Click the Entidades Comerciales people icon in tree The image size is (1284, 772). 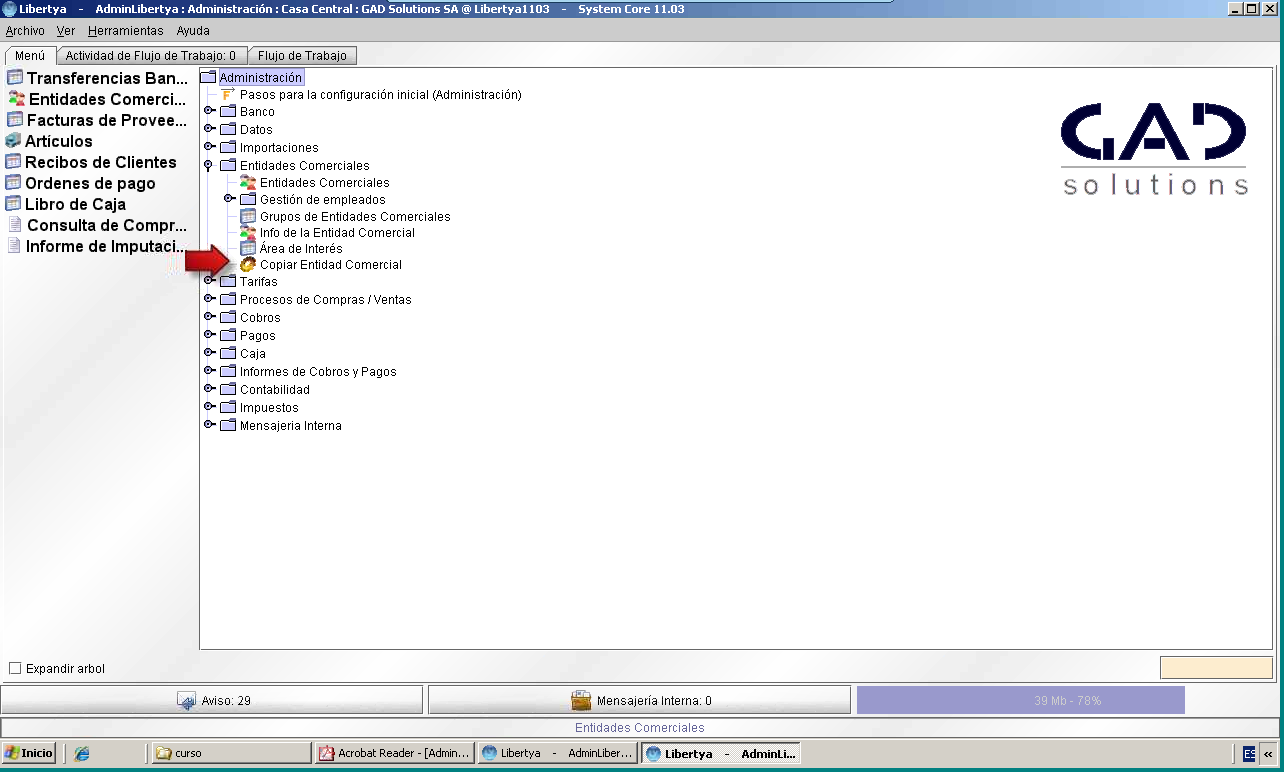[x=248, y=183]
